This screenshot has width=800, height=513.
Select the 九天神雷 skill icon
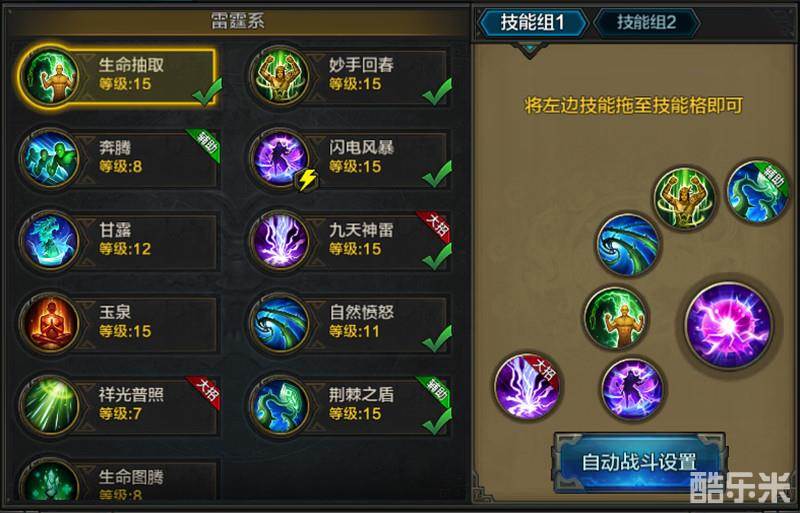pyautogui.click(x=280, y=241)
